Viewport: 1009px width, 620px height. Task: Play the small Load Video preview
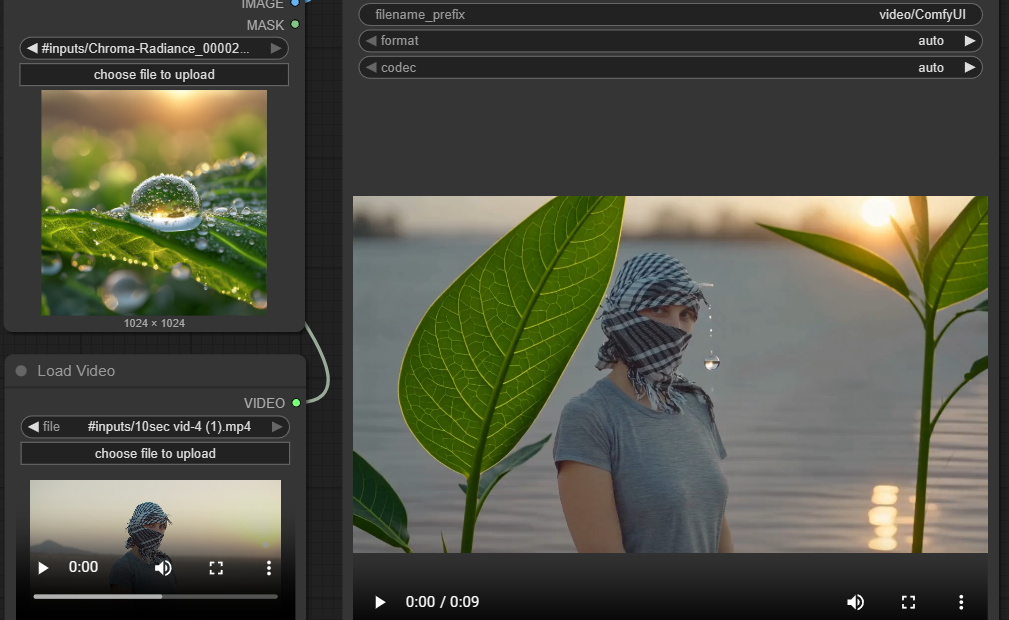(43, 567)
